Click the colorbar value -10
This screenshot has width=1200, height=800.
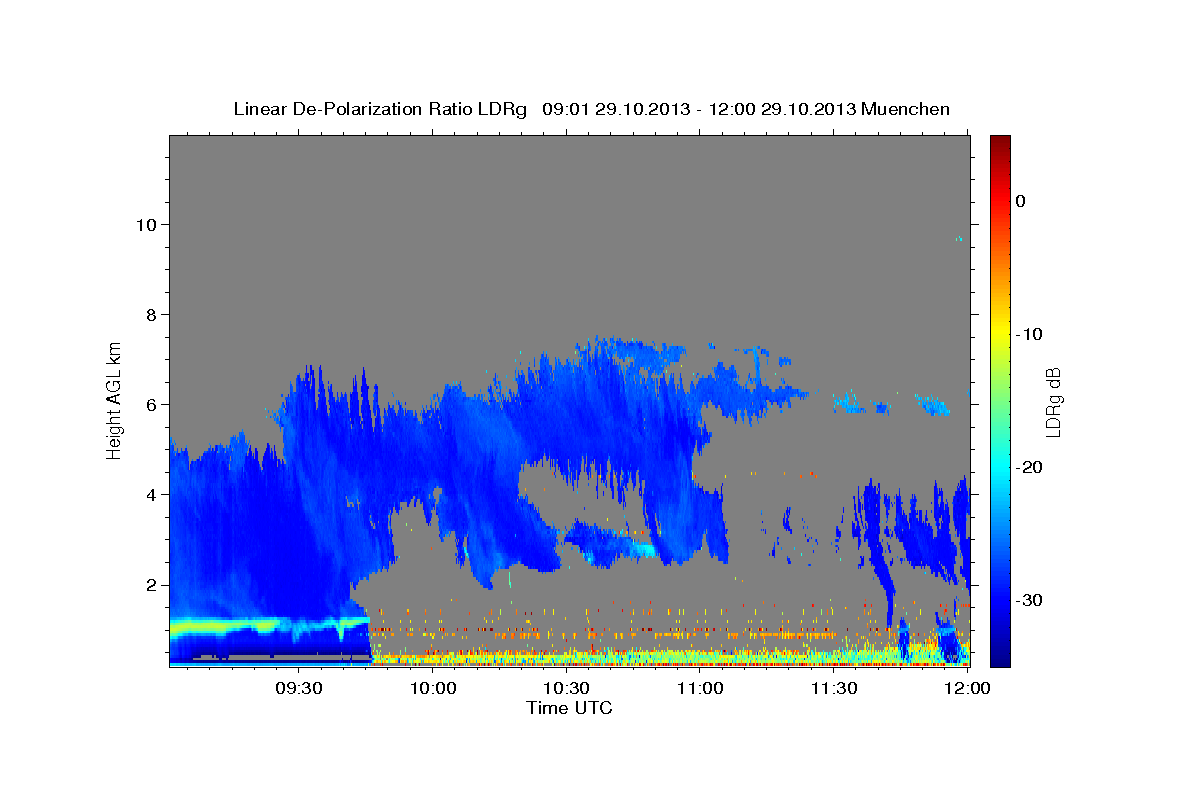pyautogui.click(x=1029, y=334)
